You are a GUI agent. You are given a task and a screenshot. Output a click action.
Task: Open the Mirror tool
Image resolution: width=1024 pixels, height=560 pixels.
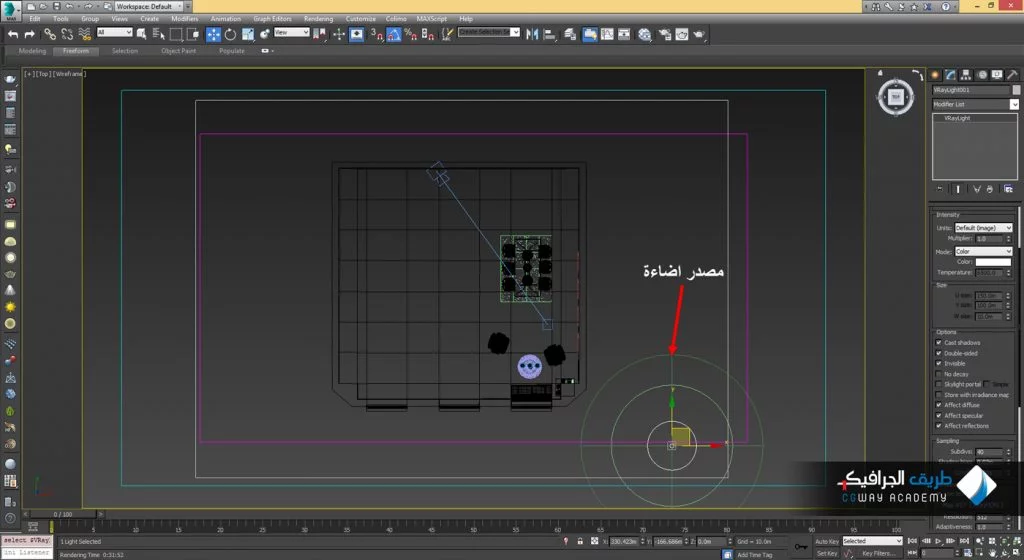(x=533, y=34)
